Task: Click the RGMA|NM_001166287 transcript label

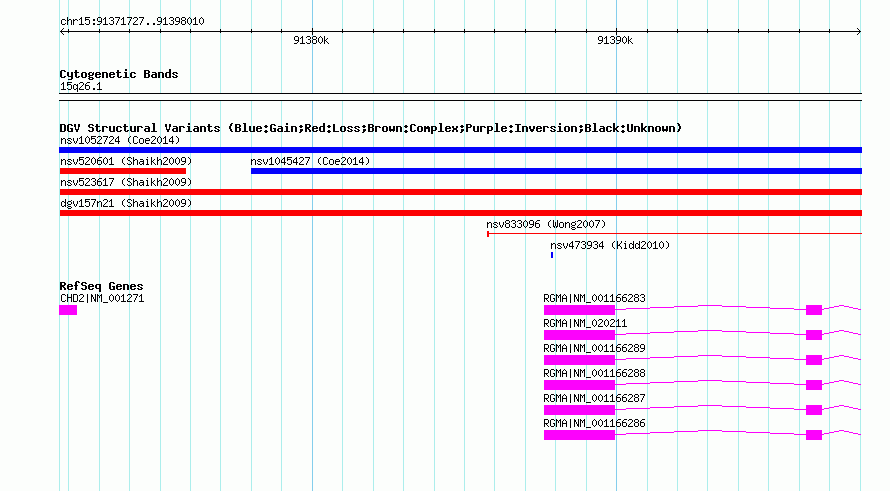Action: (594, 398)
